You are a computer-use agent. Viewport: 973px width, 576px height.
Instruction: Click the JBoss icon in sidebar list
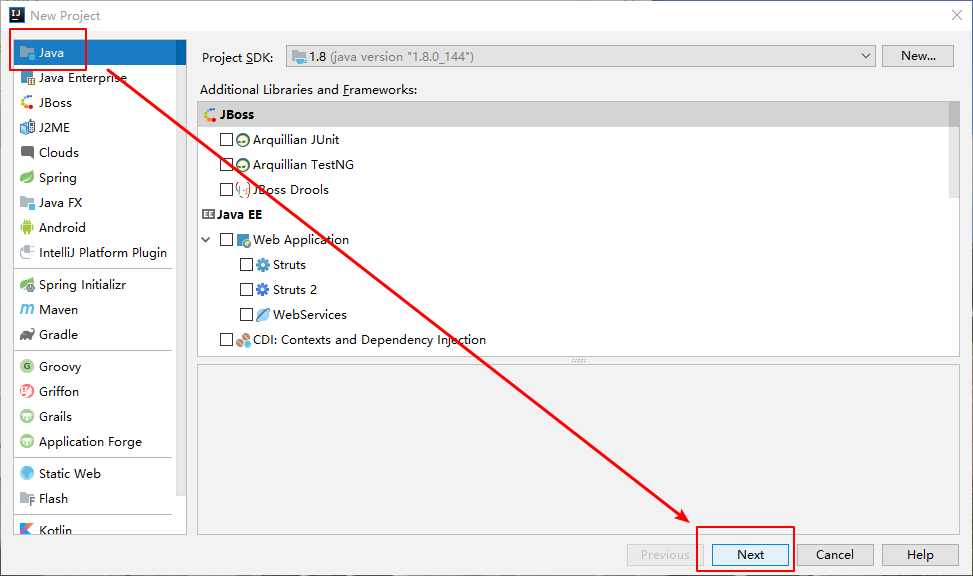tap(27, 102)
